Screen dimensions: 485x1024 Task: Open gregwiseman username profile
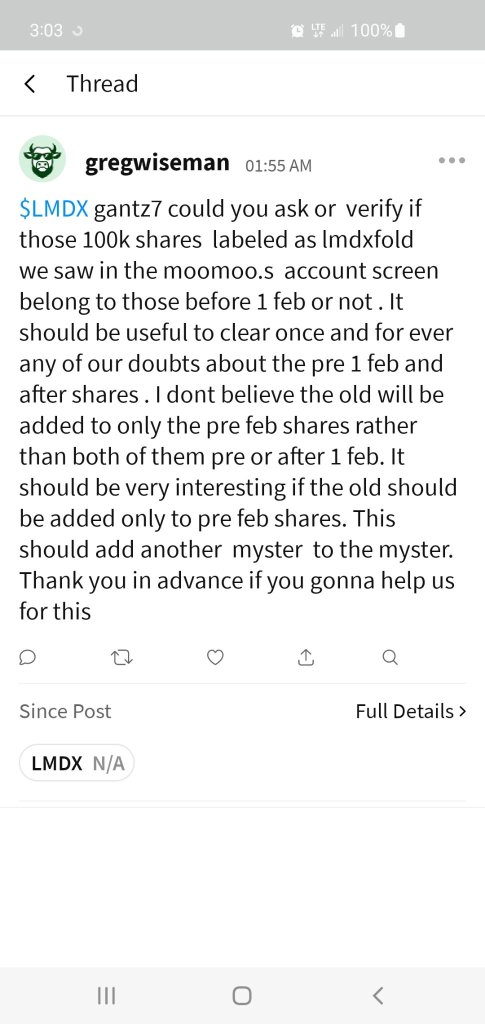point(157,162)
